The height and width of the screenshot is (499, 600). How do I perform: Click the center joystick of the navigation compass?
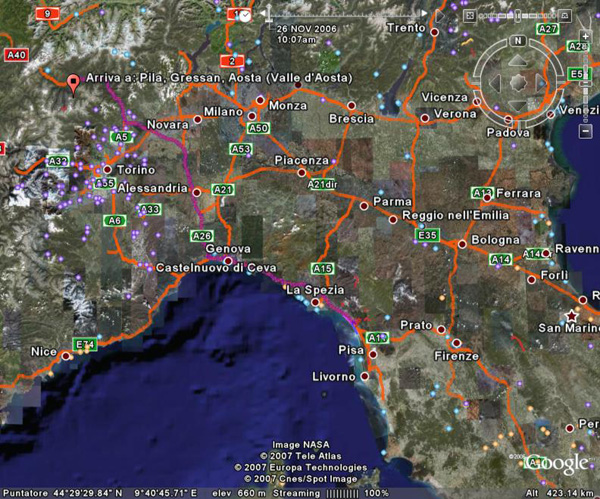(517, 82)
